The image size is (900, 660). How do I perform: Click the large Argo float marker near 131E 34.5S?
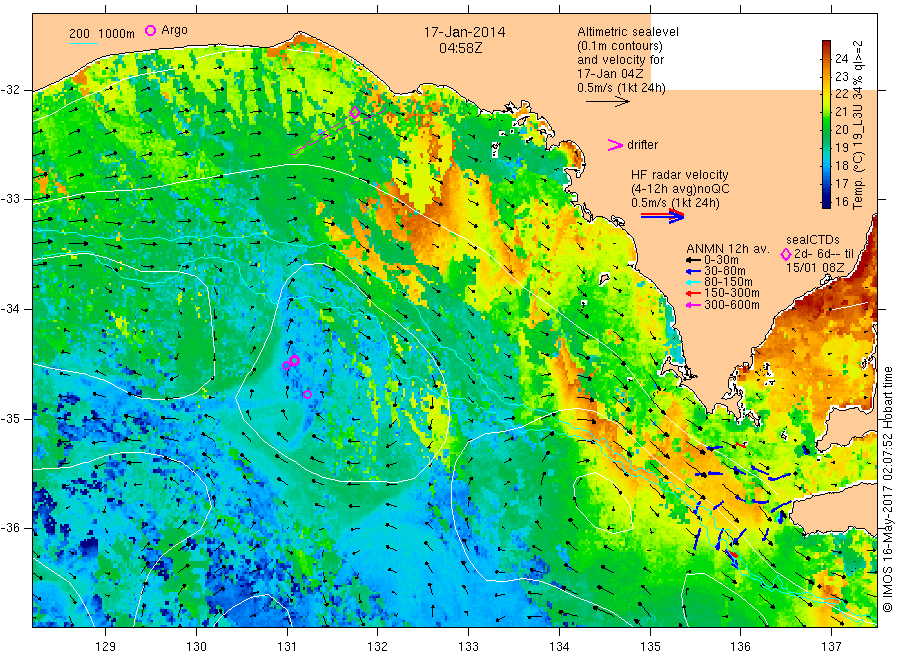(294, 360)
